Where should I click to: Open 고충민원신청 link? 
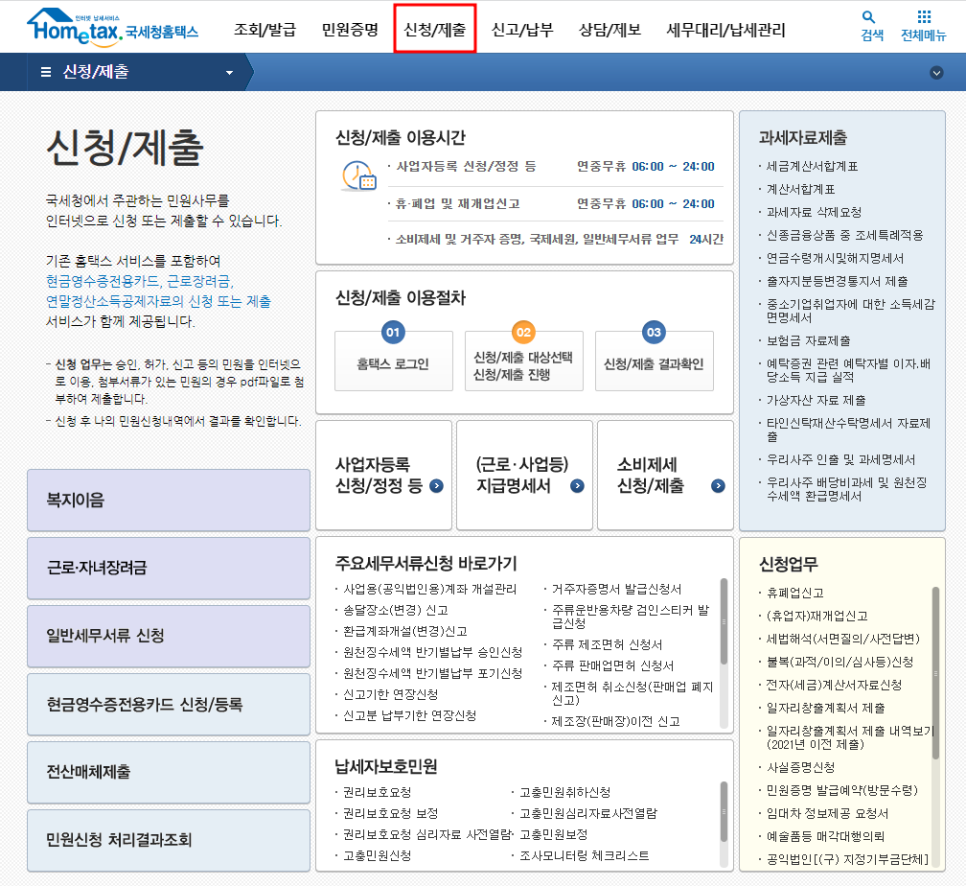[376, 855]
